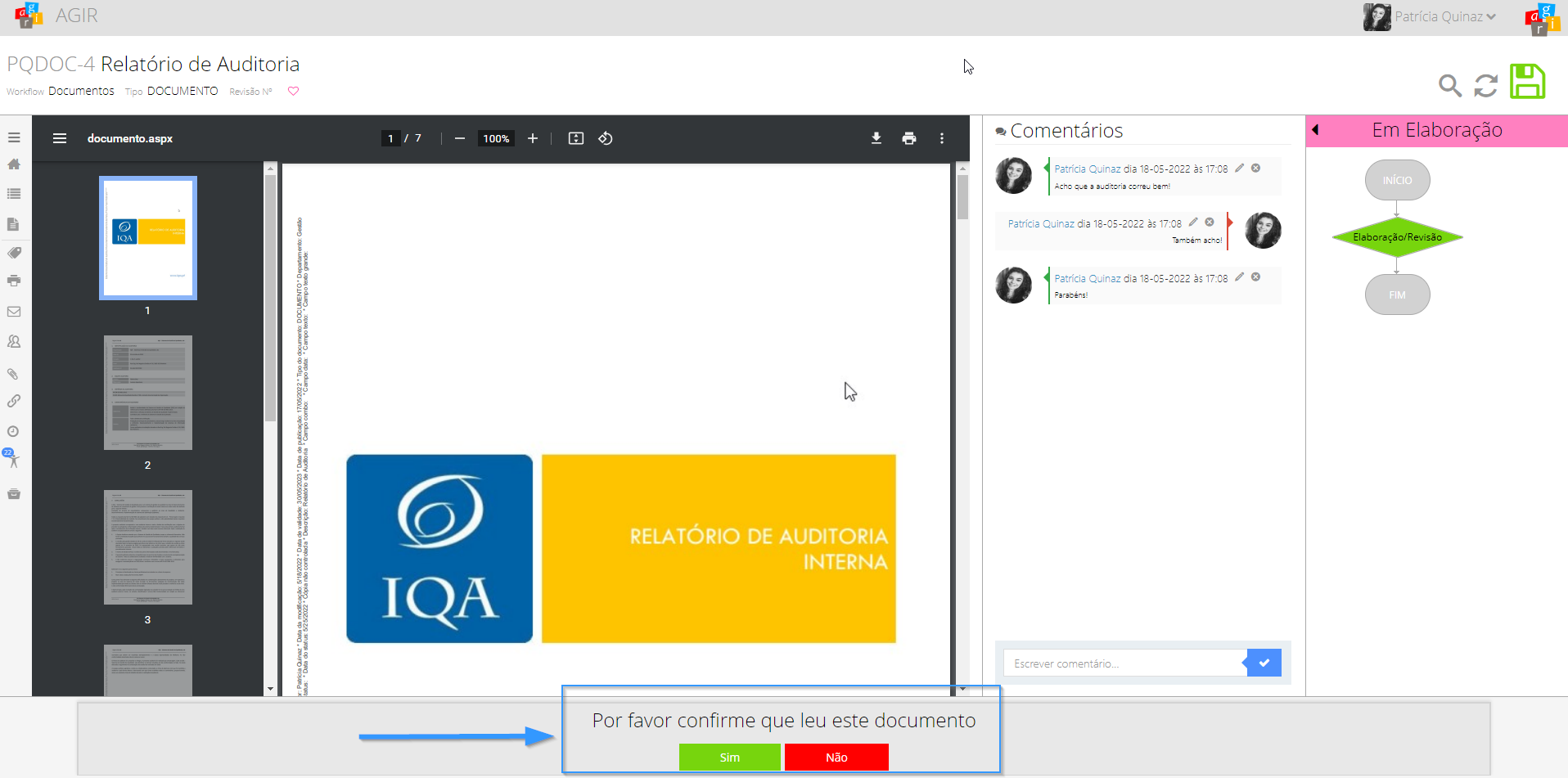Click the FIM workflow node
This screenshot has width=1568, height=778.
click(x=1397, y=295)
